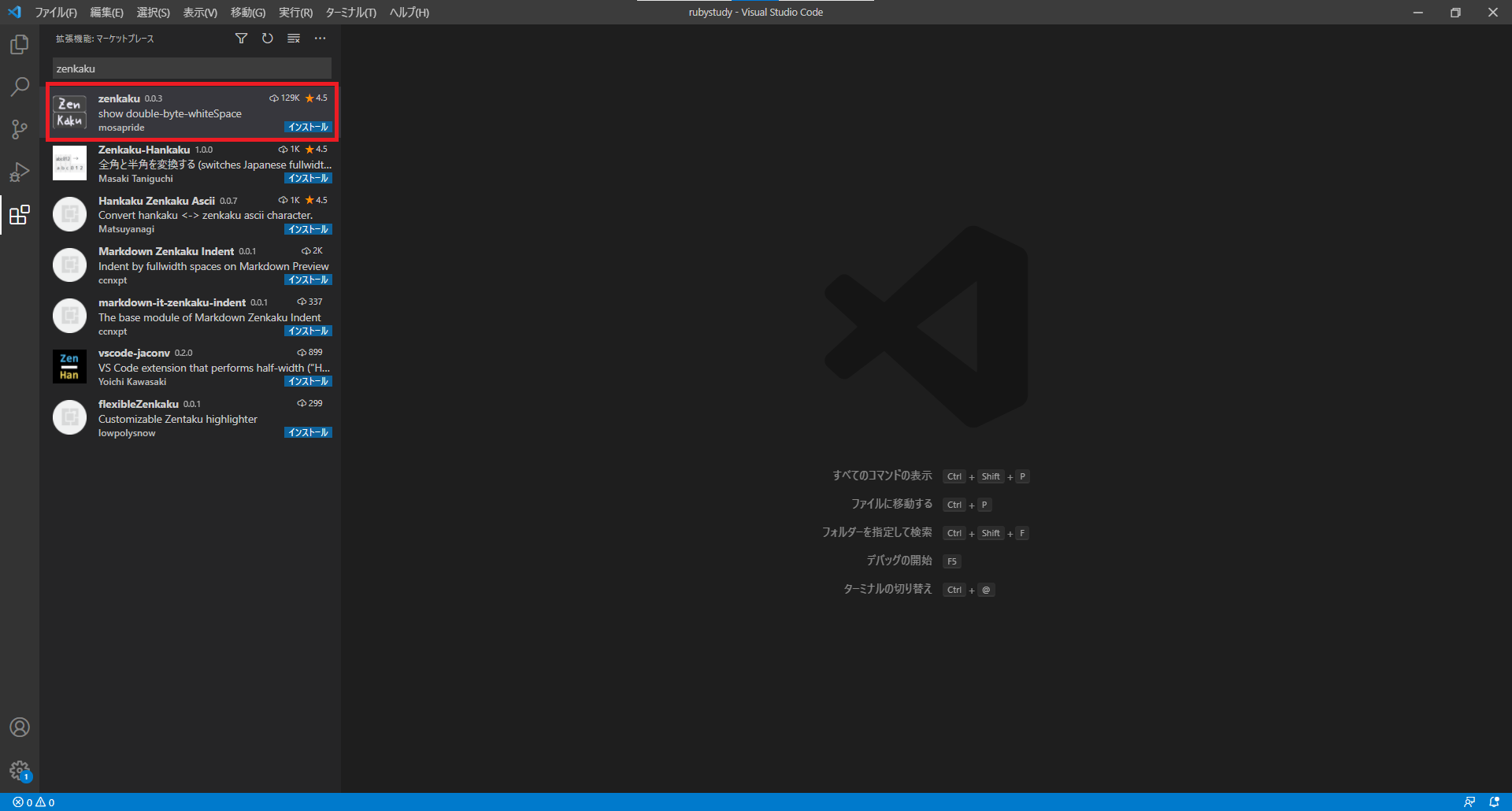Image resolution: width=1512 pixels, height=811 pixels.
Task: Open the Explorer view in activity bar
Action: [20, 45]
